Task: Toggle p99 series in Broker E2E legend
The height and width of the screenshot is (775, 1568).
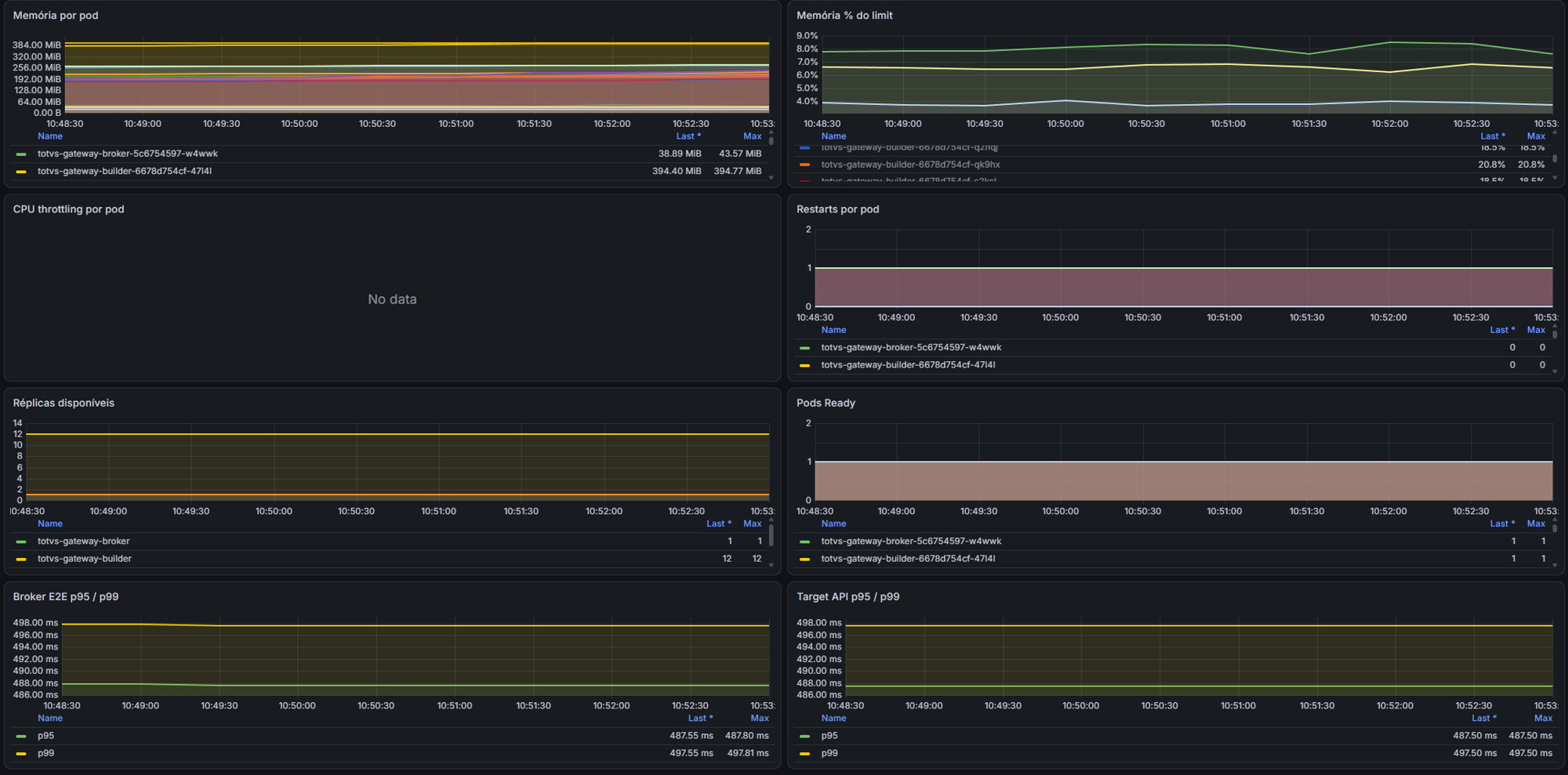Action: [46, 753]
